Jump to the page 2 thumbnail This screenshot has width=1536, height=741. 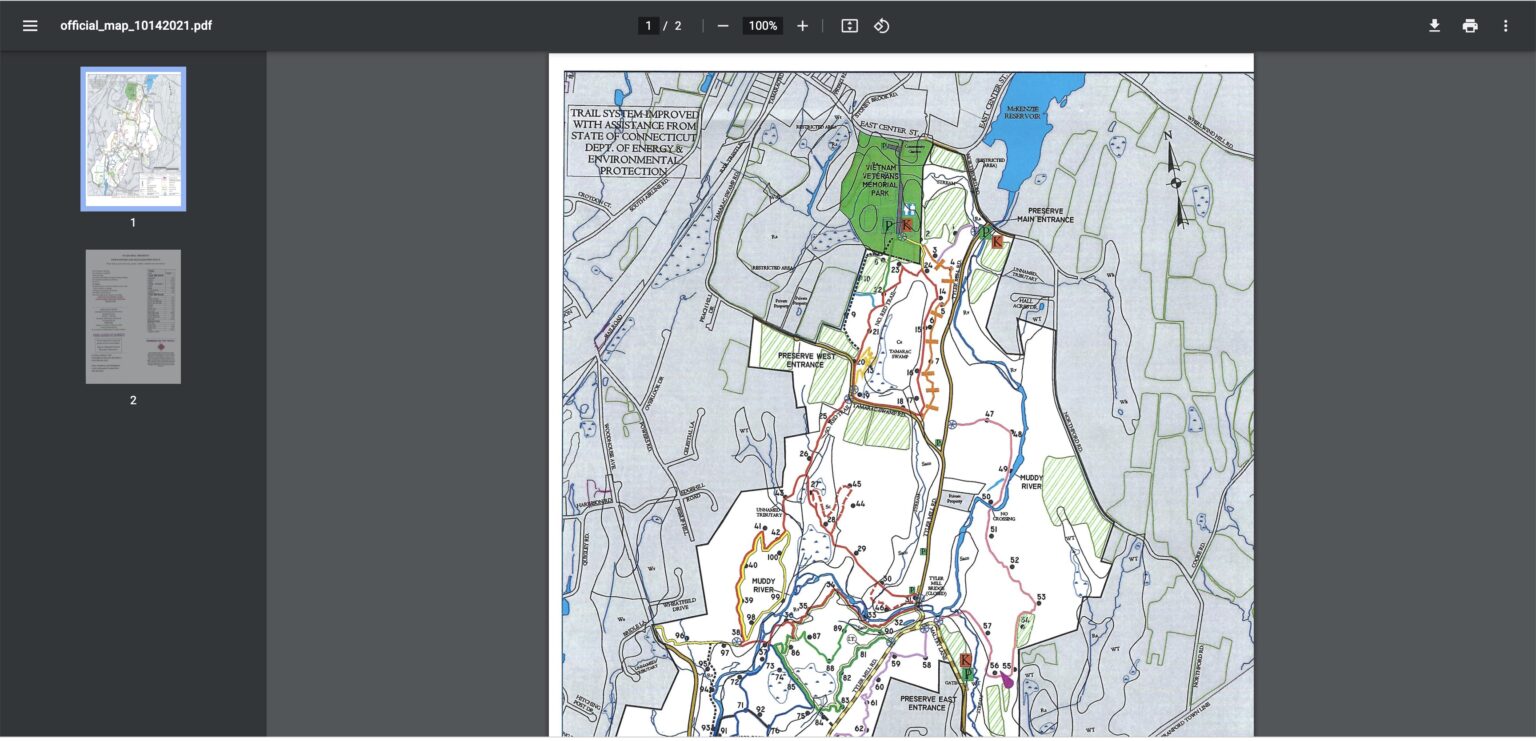click(133, 317)
